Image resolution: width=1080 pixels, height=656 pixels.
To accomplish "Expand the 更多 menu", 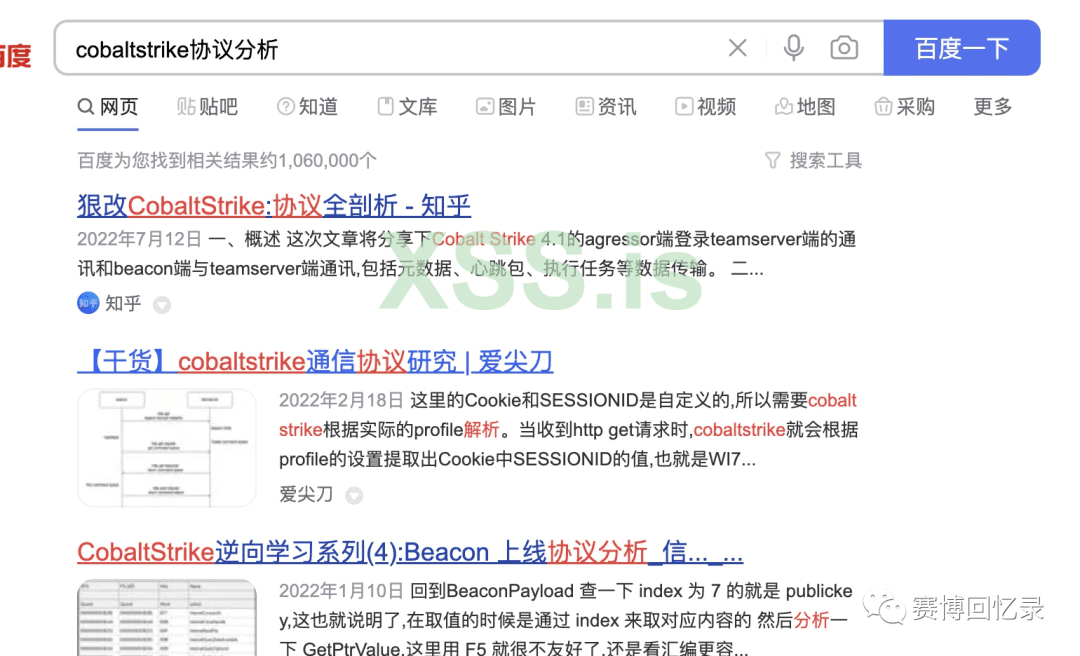I will [x=993, y=107].
